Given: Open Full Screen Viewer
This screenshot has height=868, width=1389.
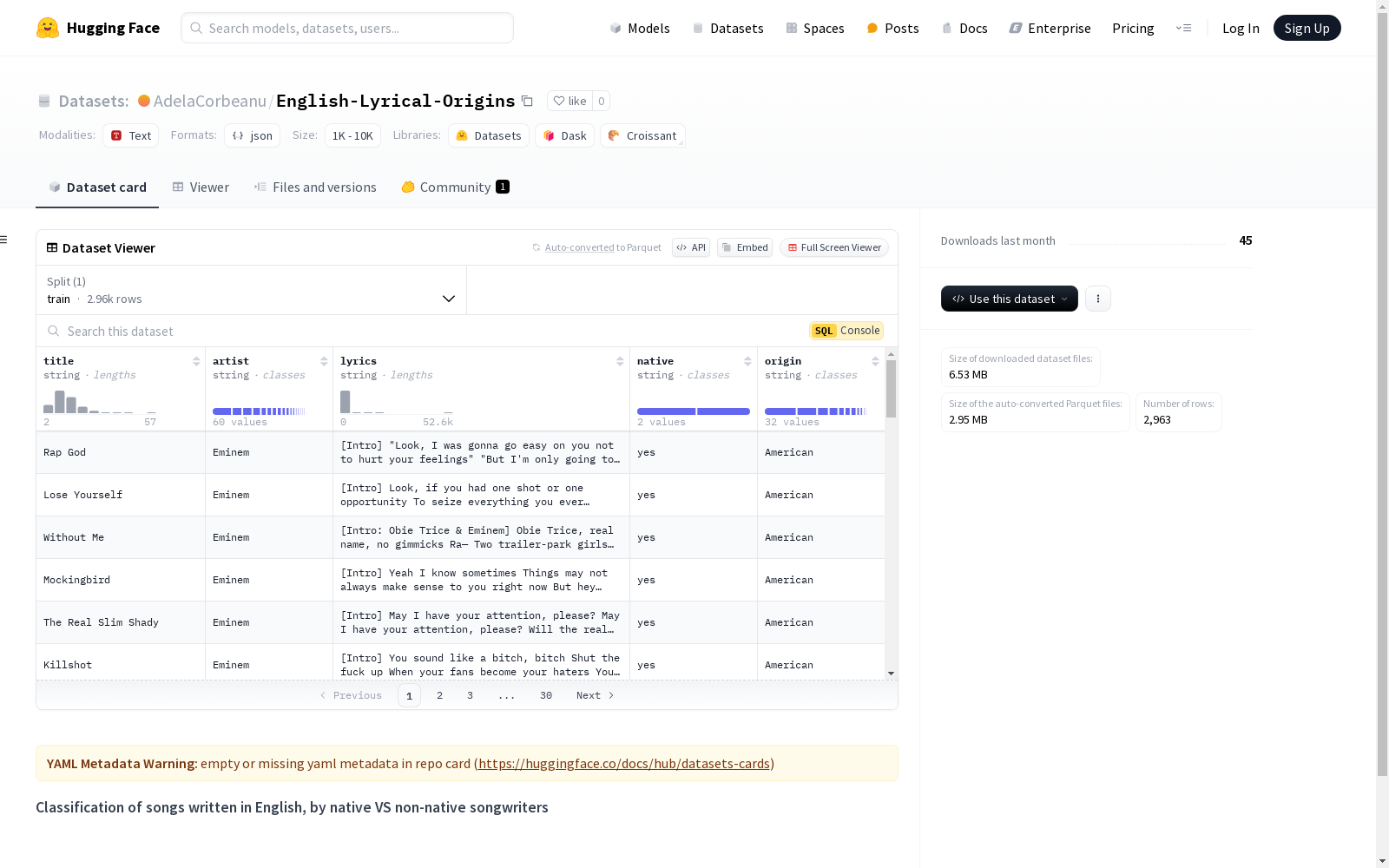Looking at the screenshot, I should click(834, 247).
